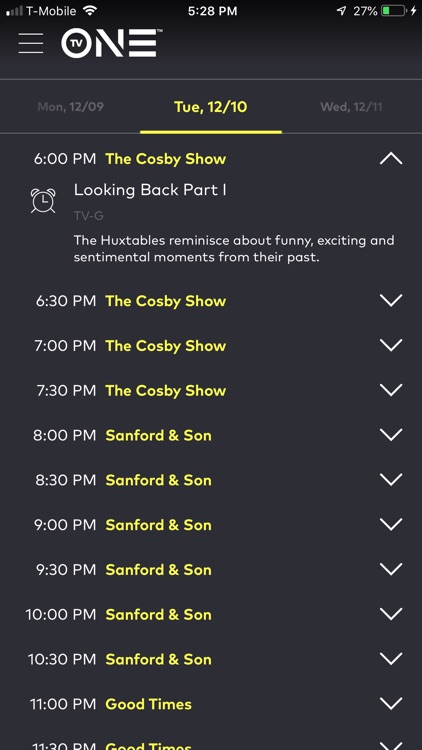Select the Tue, 12/10 tab
Screen dimensions: 422x750
(x=211, y=107)
